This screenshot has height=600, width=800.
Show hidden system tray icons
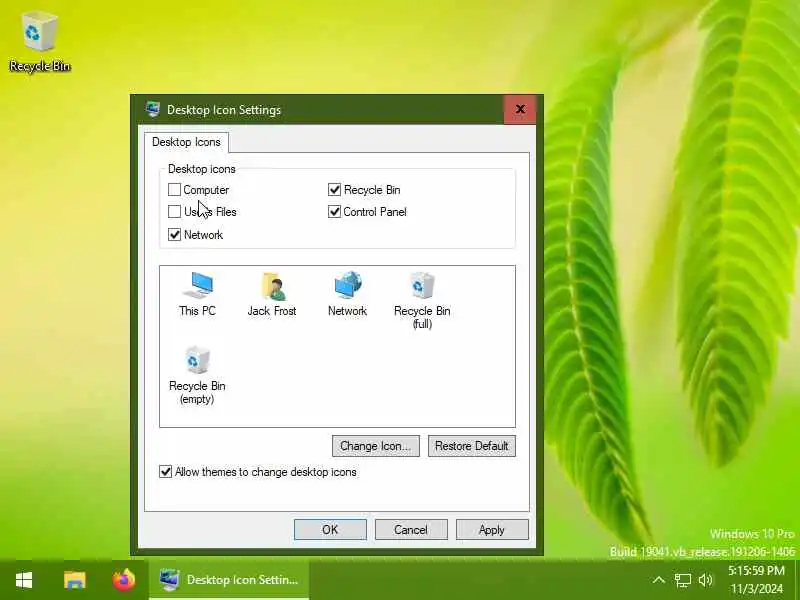[x=659, y=580]
